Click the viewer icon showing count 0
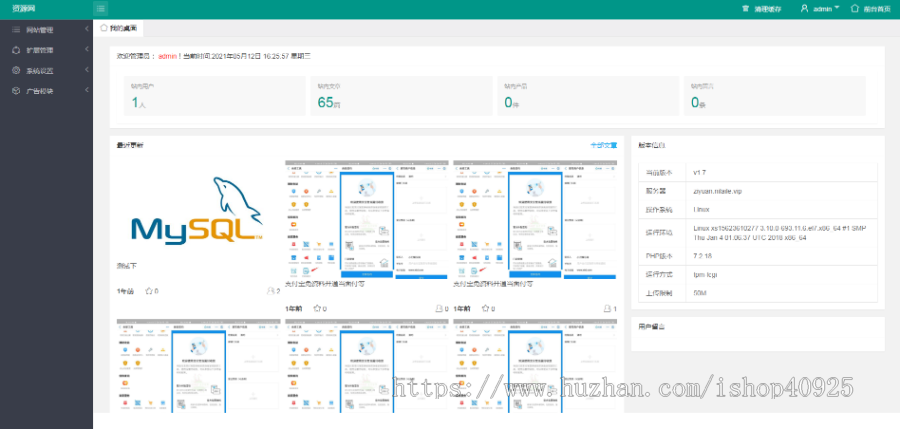Image resolution: width=900 pixels, height=429 pixels. click(439, 308)
